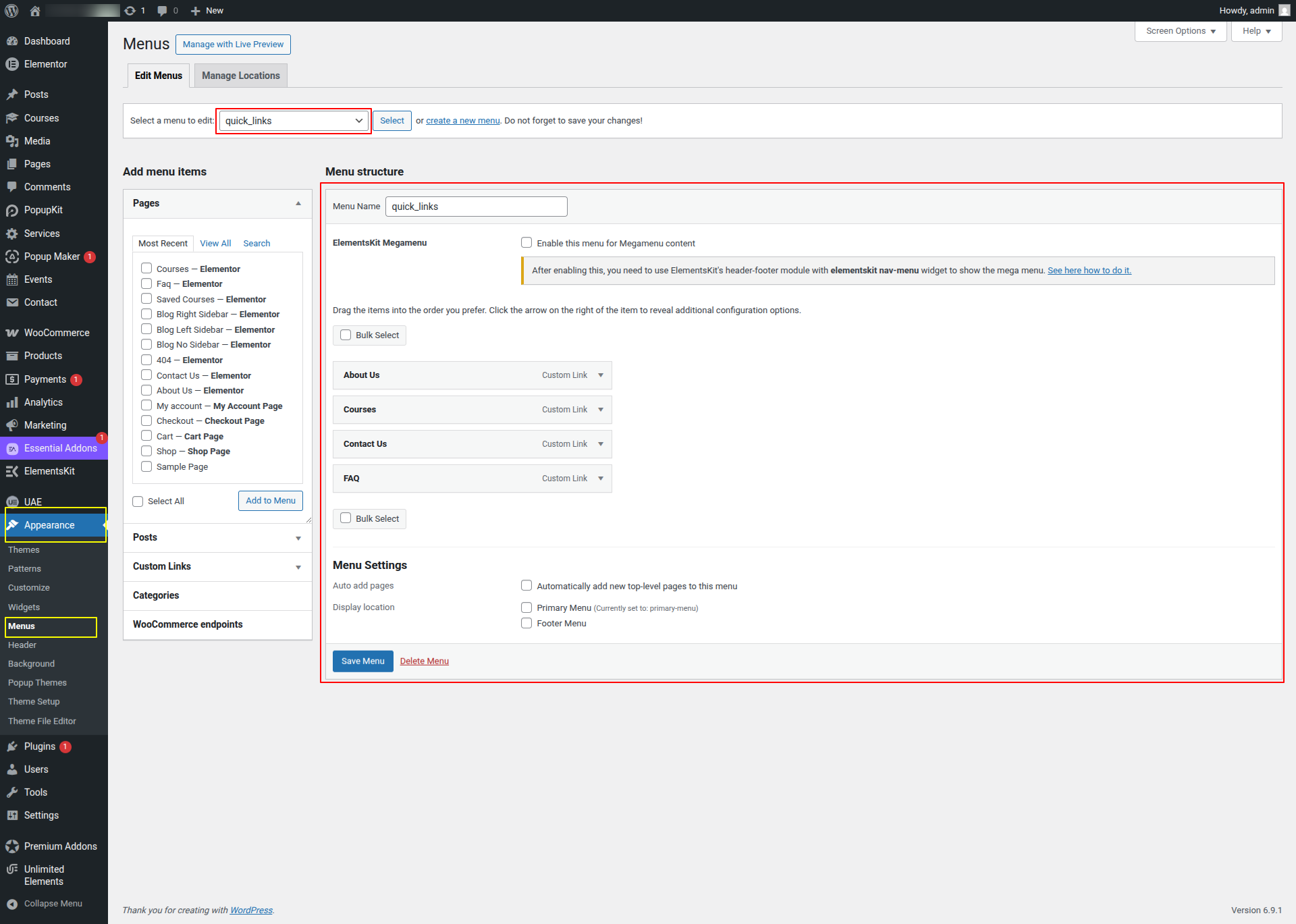This screenshot has width=1296, height=924.
Task: Click the Menu Name text field
Action: (x=476, y=207)
